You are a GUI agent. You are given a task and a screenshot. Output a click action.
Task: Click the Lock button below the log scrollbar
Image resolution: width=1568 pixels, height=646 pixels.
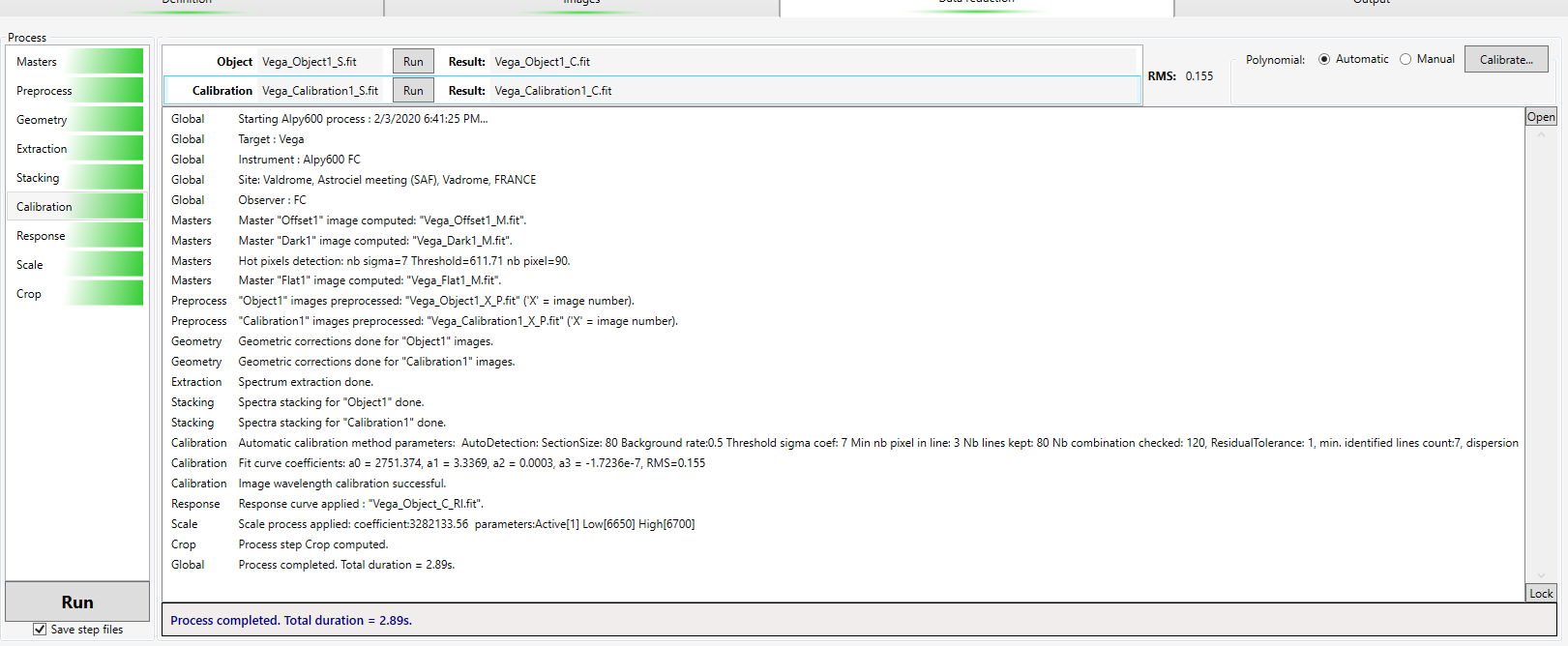click(x=1541, y=594)
